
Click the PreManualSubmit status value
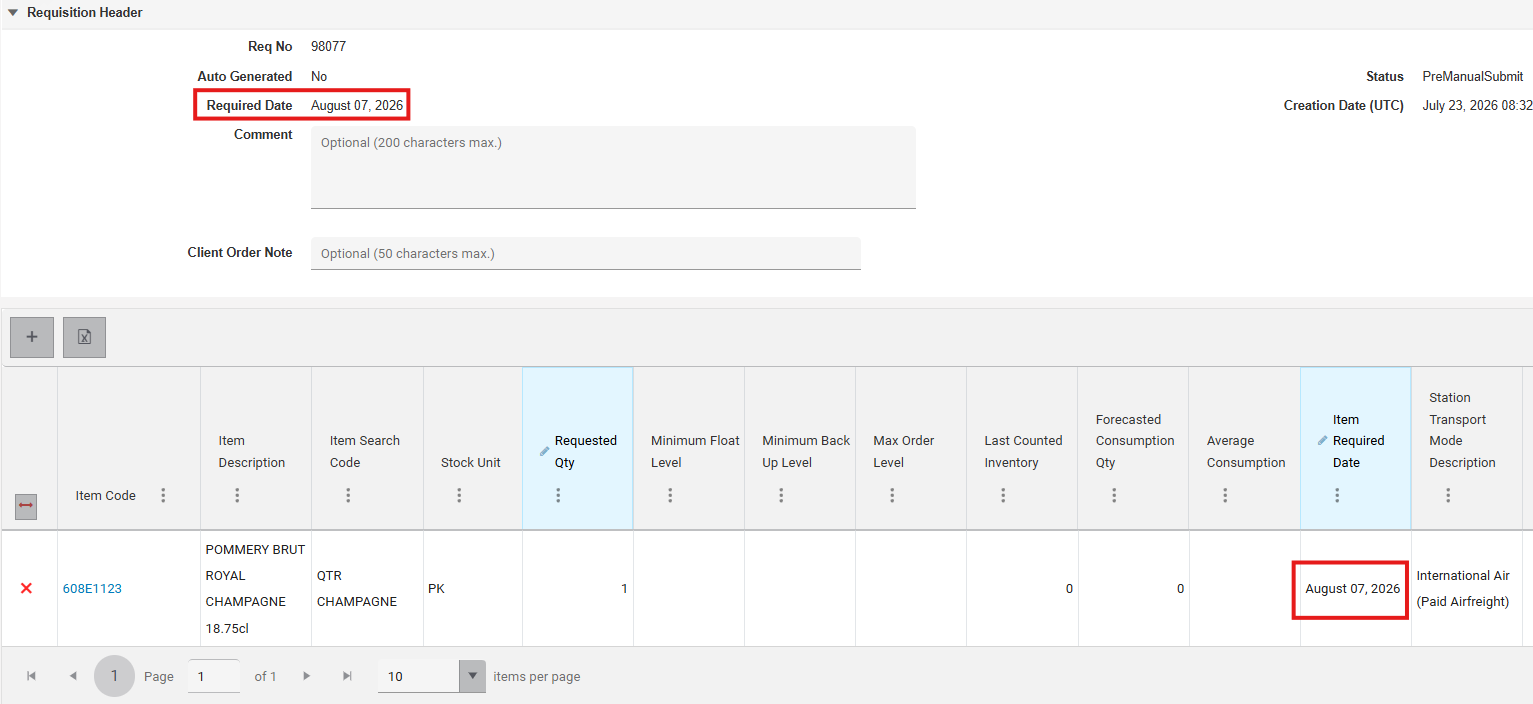coord(1472,76)
